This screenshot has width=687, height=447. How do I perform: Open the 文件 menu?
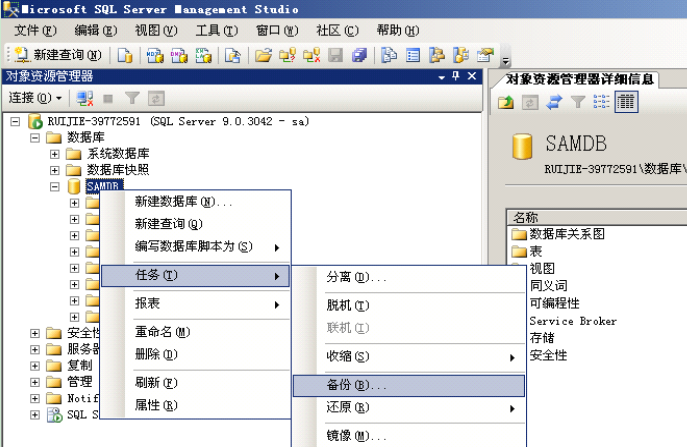(x=35, y=31)
